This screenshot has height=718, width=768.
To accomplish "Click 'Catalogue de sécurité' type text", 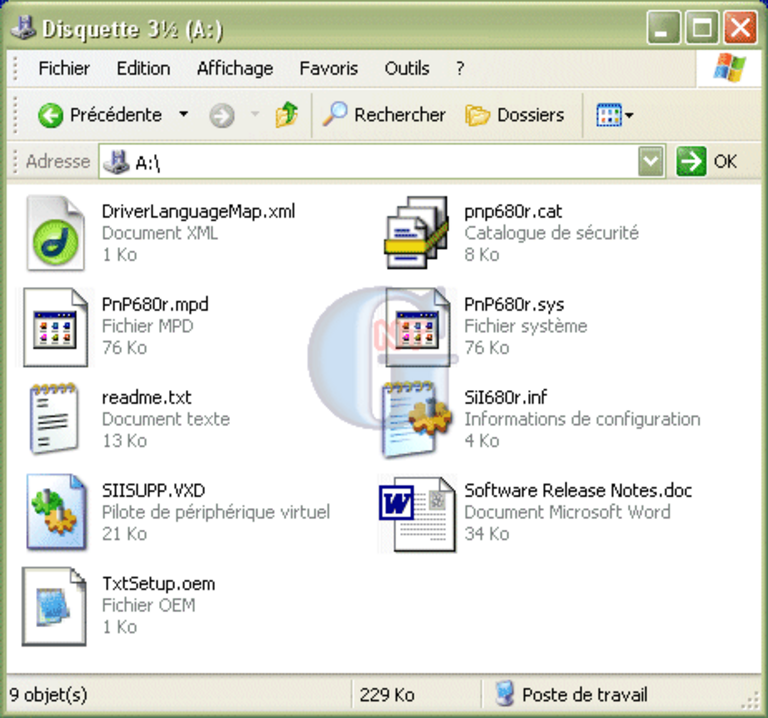I will coord(552,233).
